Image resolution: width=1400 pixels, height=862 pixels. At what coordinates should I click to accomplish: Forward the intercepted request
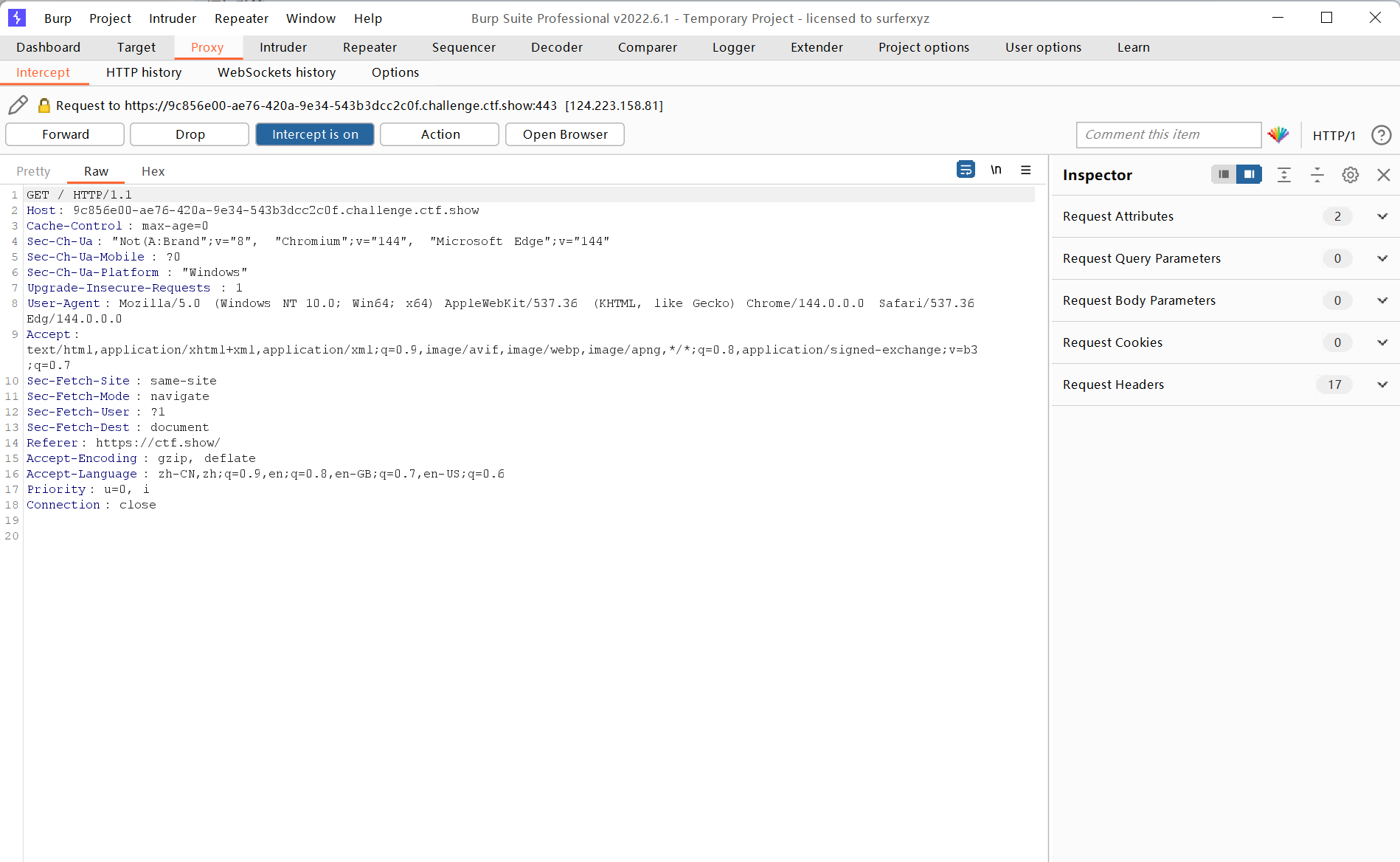tap(65, 134)
